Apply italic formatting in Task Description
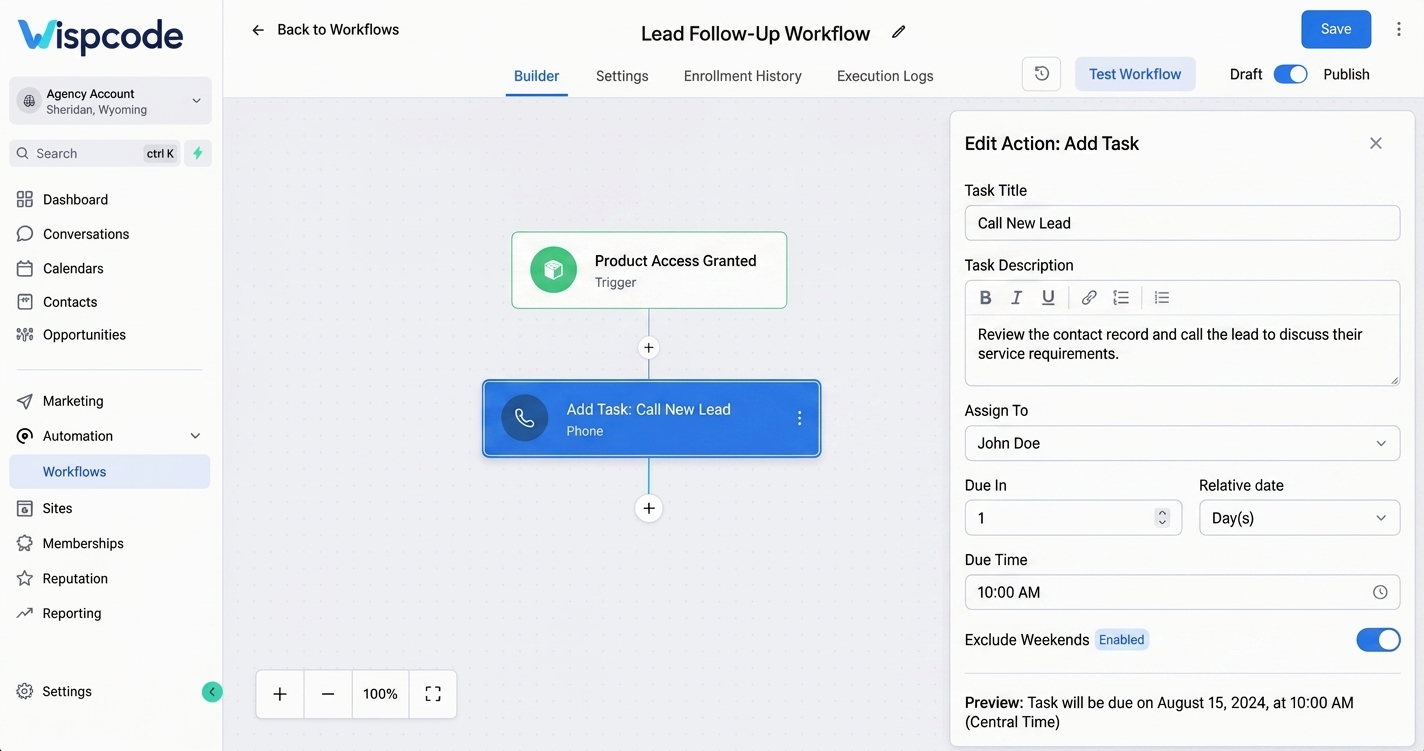The height and width of the screenshot is (751, 1424). [x=1016, y=297]
